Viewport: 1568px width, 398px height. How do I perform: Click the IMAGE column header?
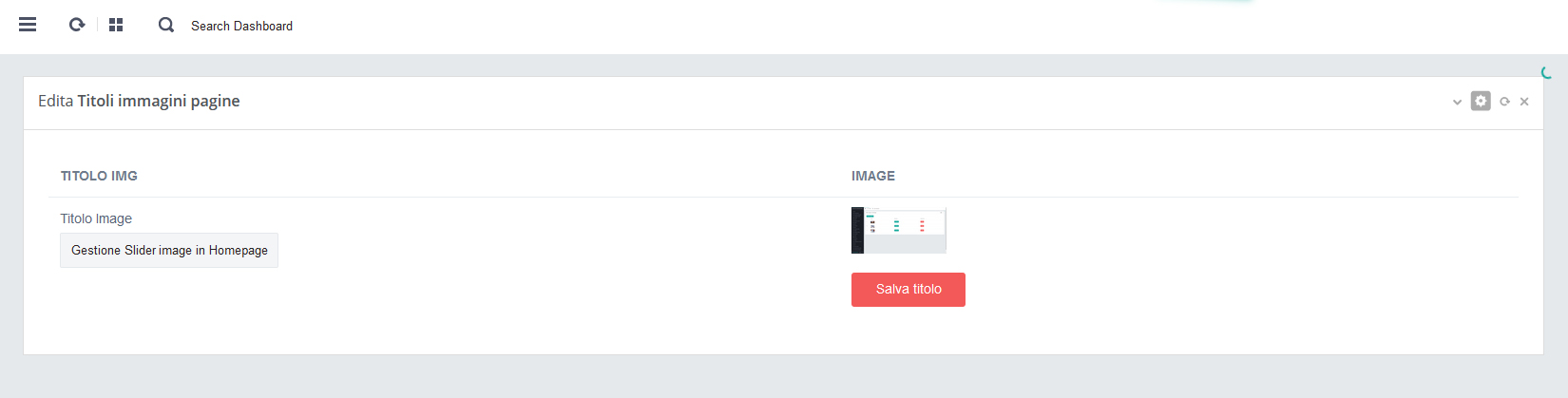tap(872, 176)
